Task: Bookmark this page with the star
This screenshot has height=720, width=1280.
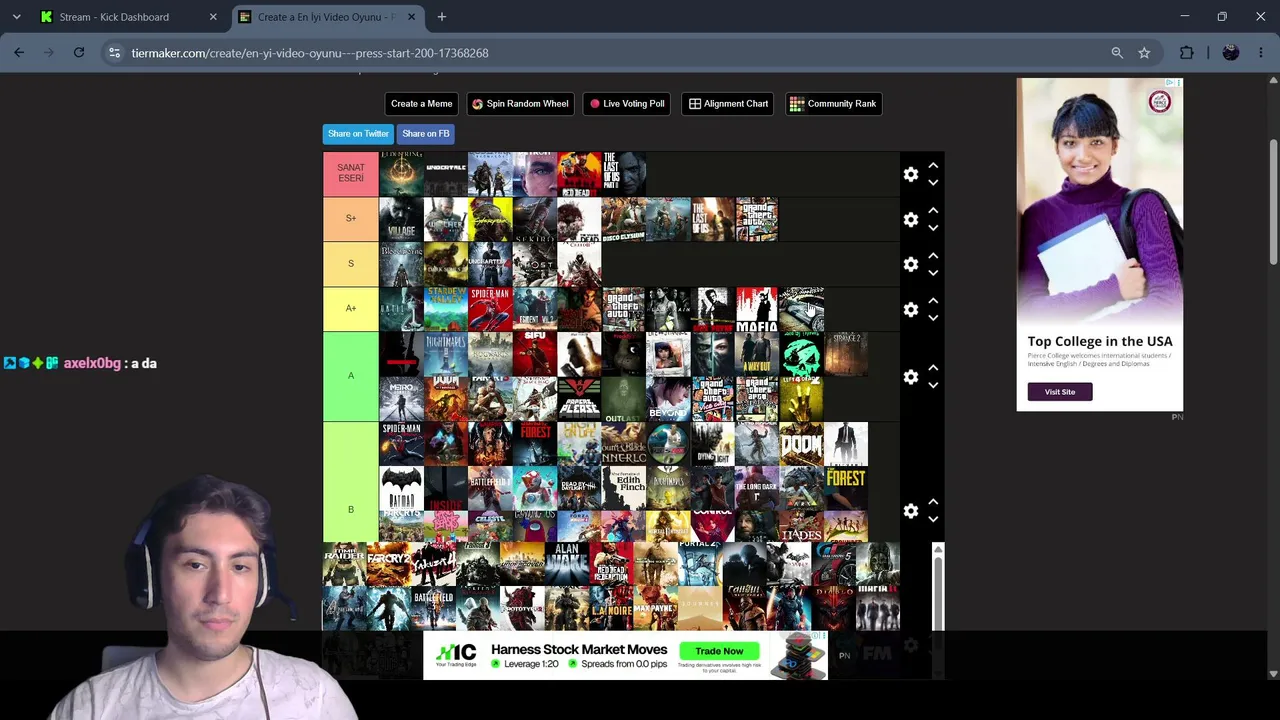Action: pyautogui.click(x=1144, y=53)
